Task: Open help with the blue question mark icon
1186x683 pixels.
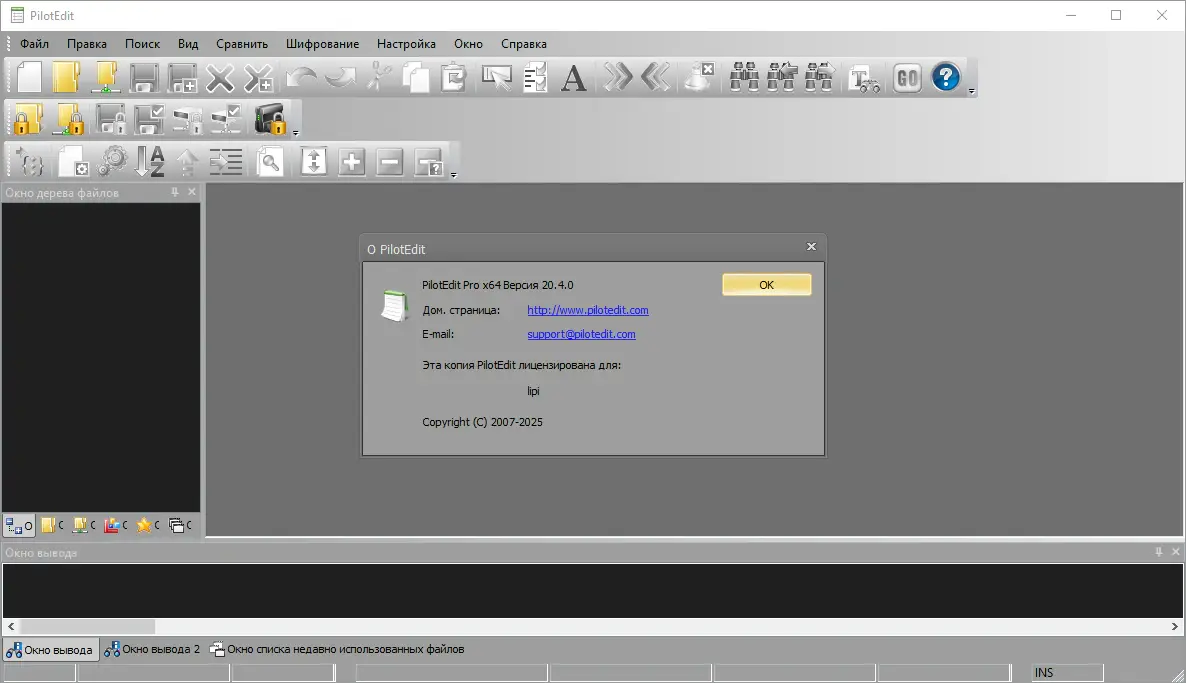Action: (x=945, y=77)
